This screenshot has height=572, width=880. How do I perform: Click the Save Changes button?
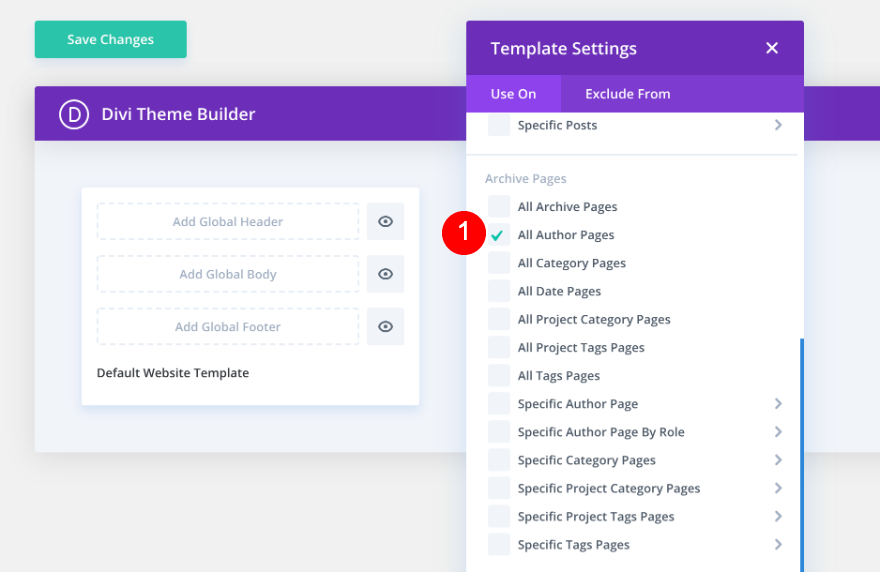point(110,40)
